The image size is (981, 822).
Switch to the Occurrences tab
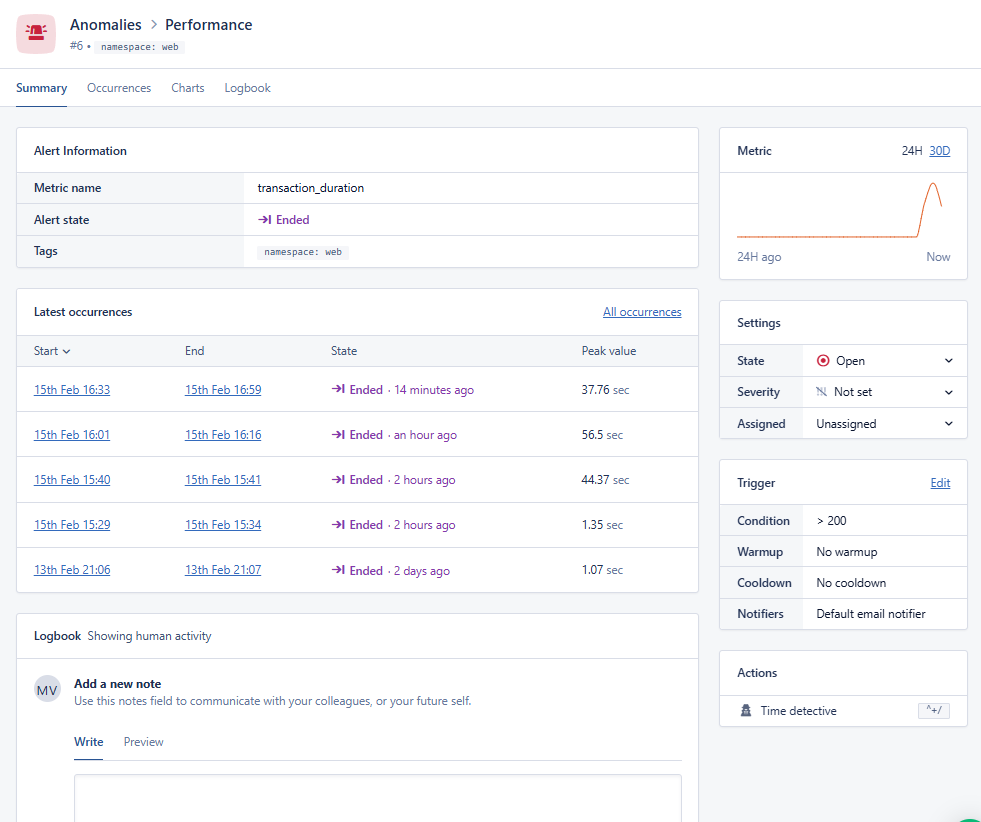[x=119, y=88]
